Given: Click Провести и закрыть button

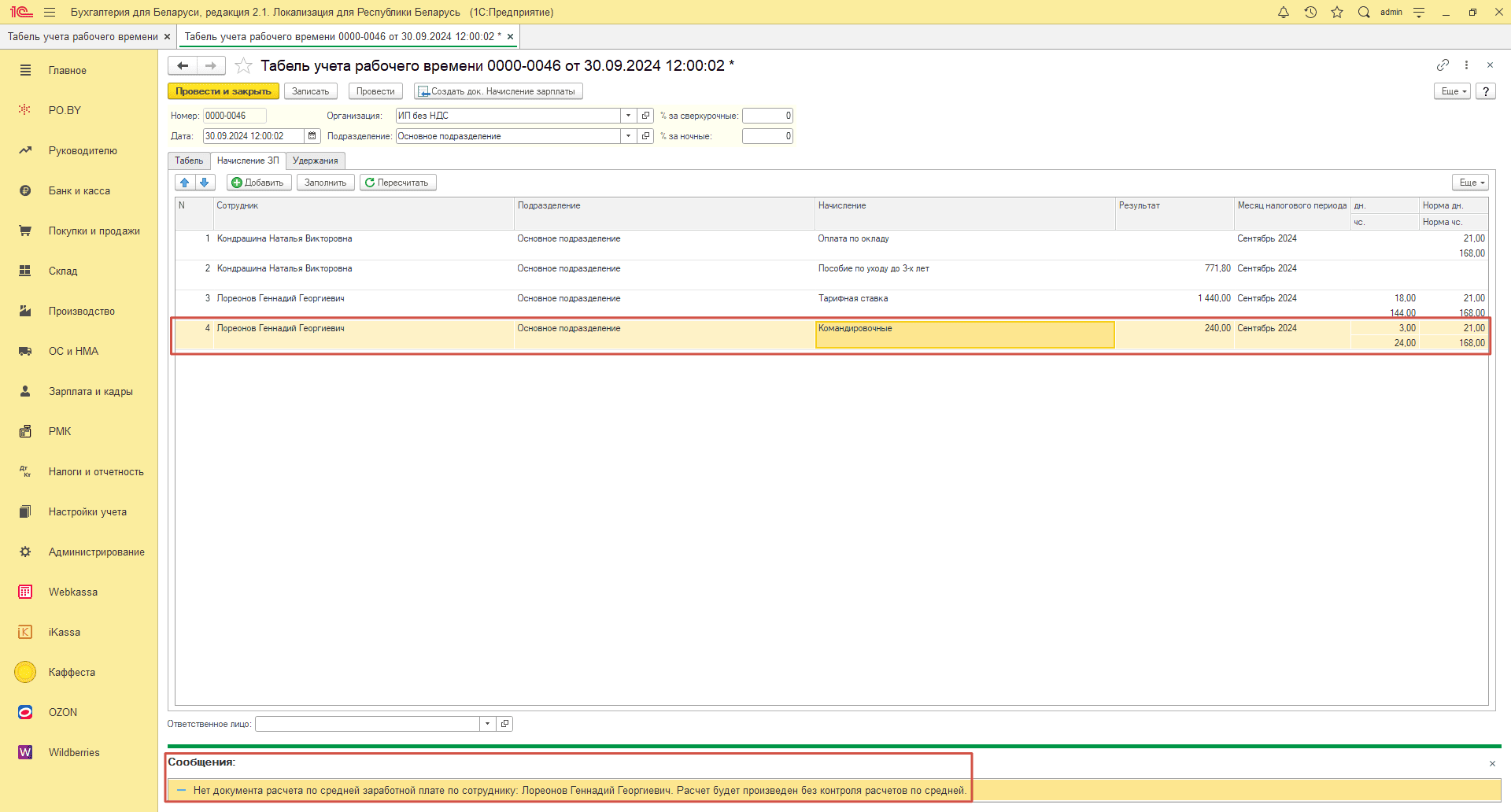Looking at the screenshot, I should pyautogui.click(x=224, y=91).
